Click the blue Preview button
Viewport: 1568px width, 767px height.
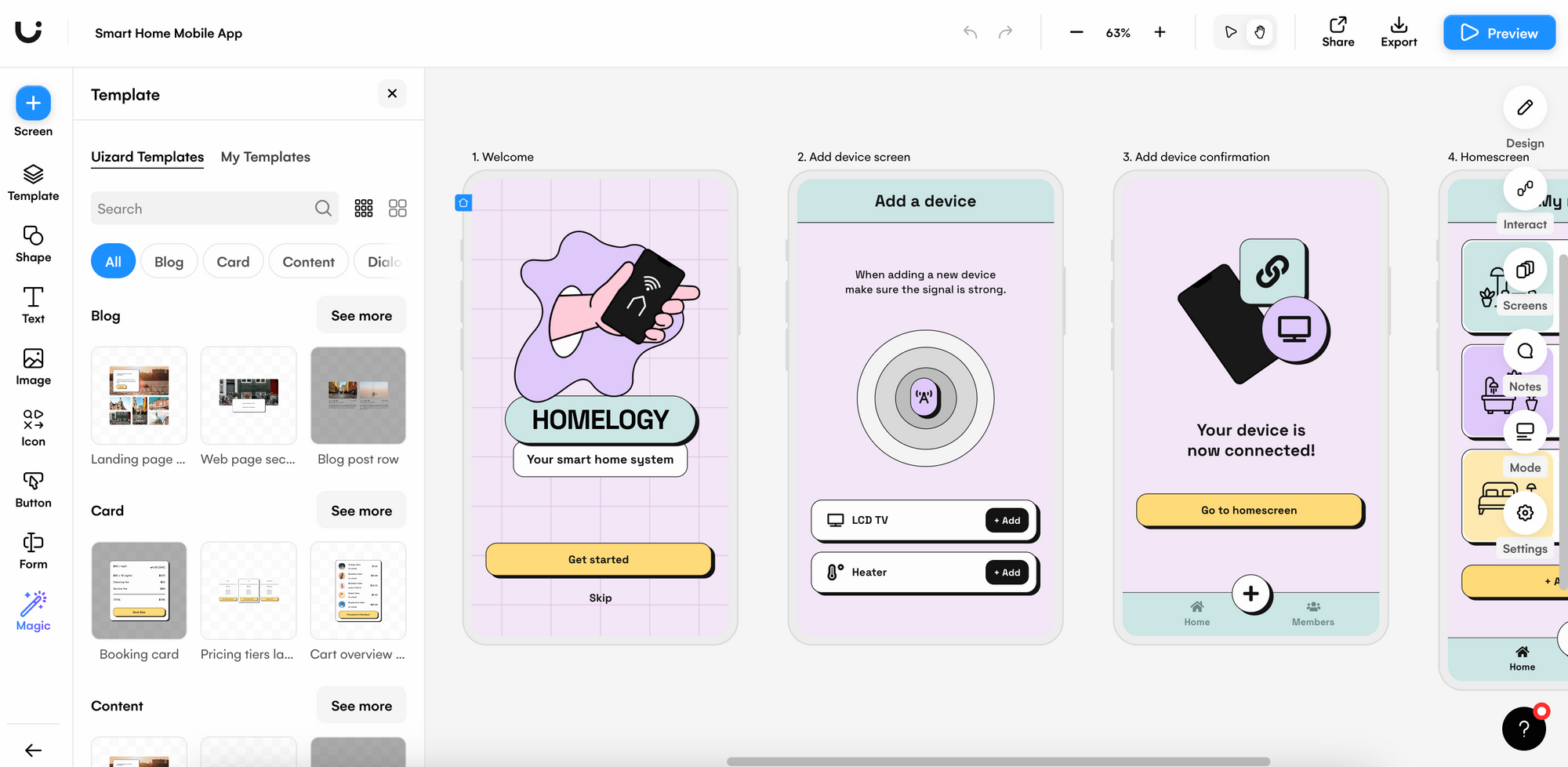pyautogui.click(x=1499, y=33)
